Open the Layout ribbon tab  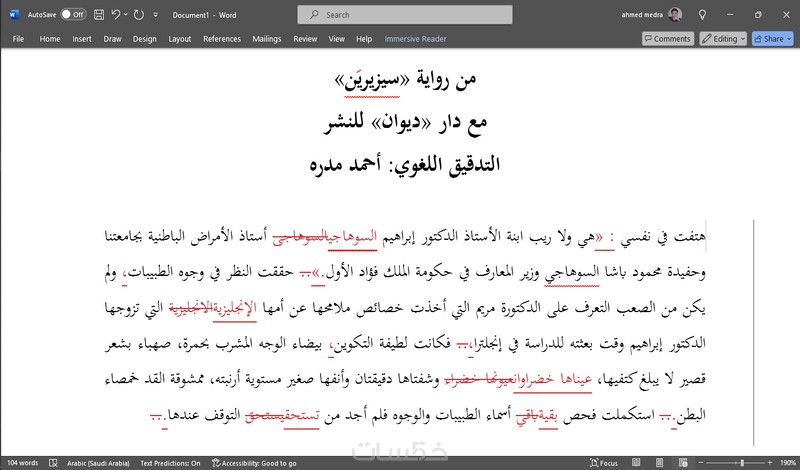[x=180, y=39]
